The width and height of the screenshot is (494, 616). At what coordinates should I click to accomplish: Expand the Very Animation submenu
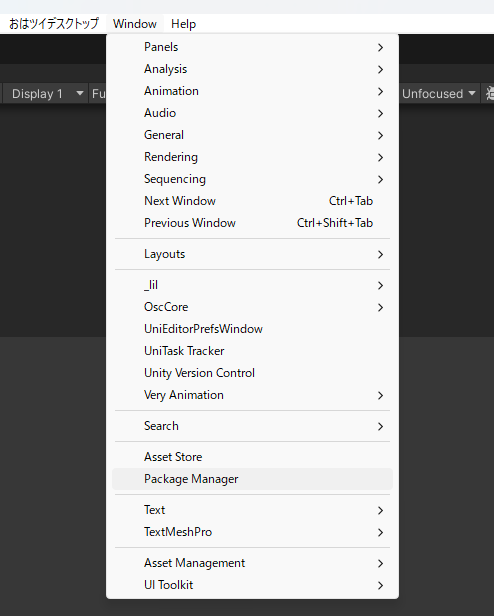(252, 395)
